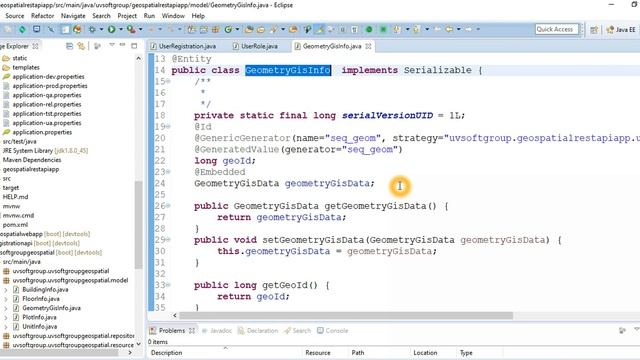Viewport: 640px width, 360px height.
Task: Click the green square toolbar icon
Action: (383, 29)
